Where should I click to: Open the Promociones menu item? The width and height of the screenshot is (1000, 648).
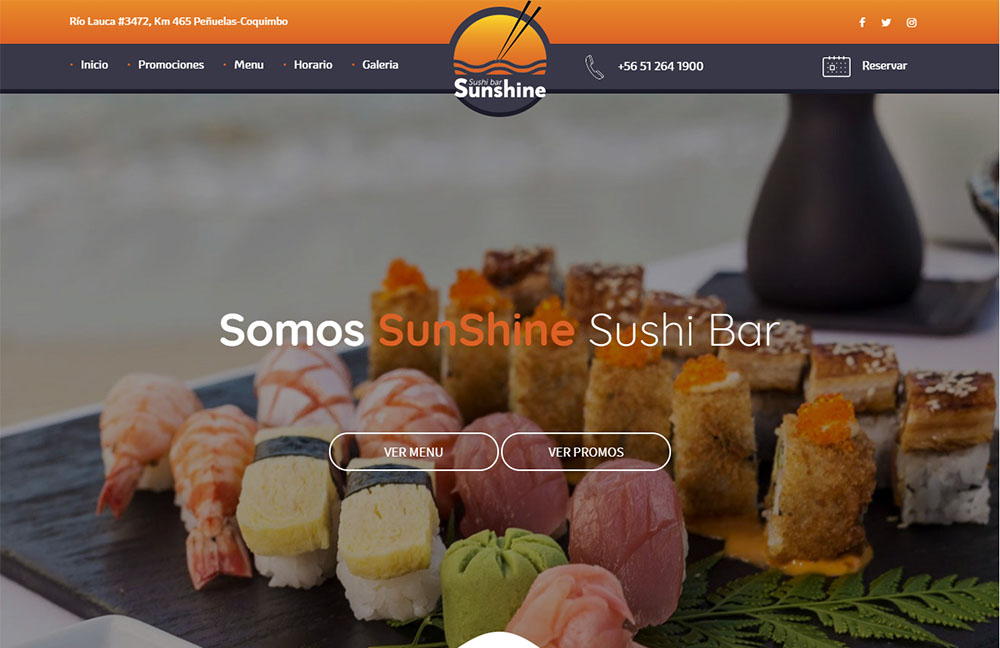(171, 64)
